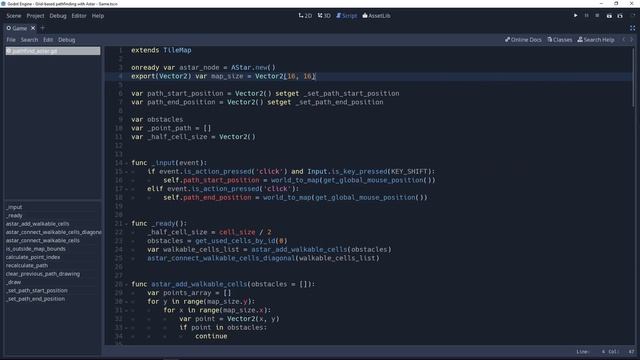Collapse func _ready fold arrow

pyautogui.click(x=126, y=224)
